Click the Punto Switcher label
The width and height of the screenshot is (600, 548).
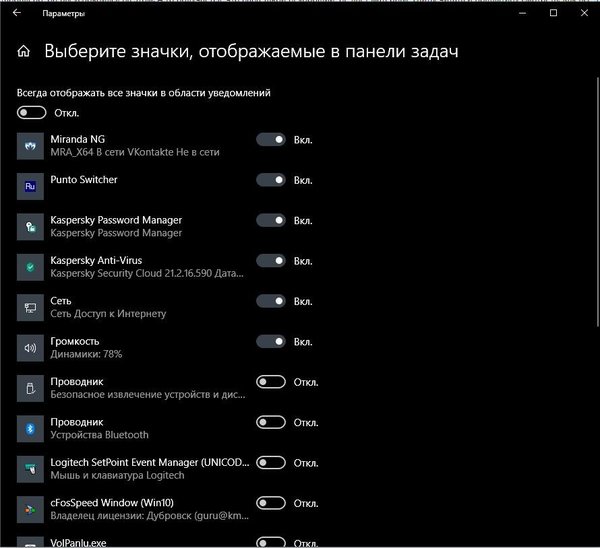pos(84,179)
